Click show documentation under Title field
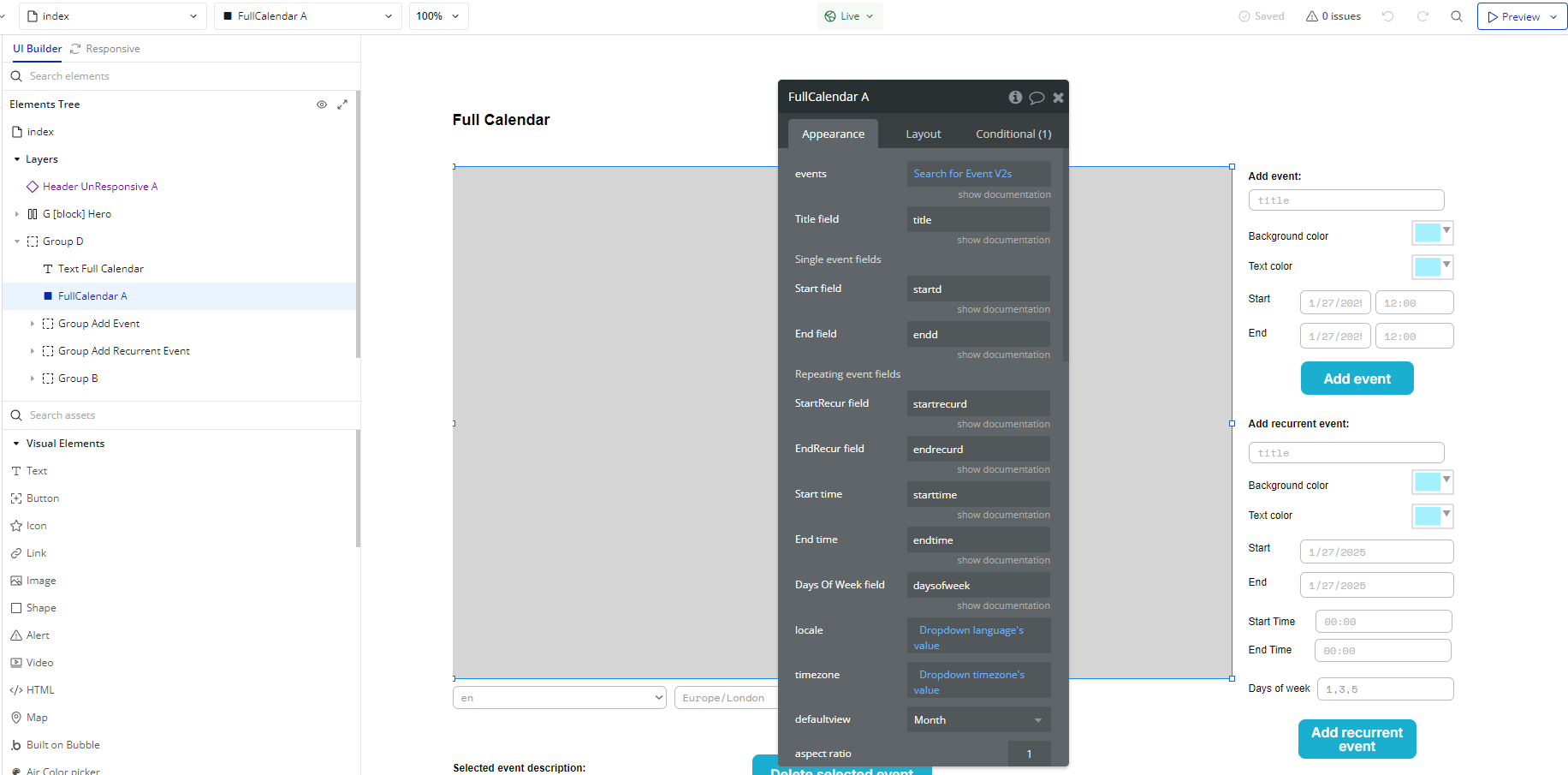 [1003, 241]
